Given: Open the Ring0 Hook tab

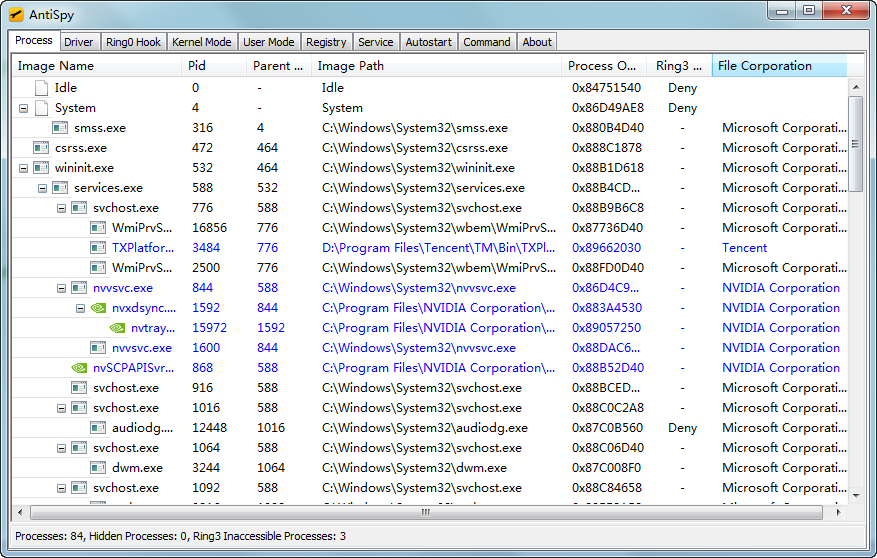Looking at the screenshot, I should (133, 42).
